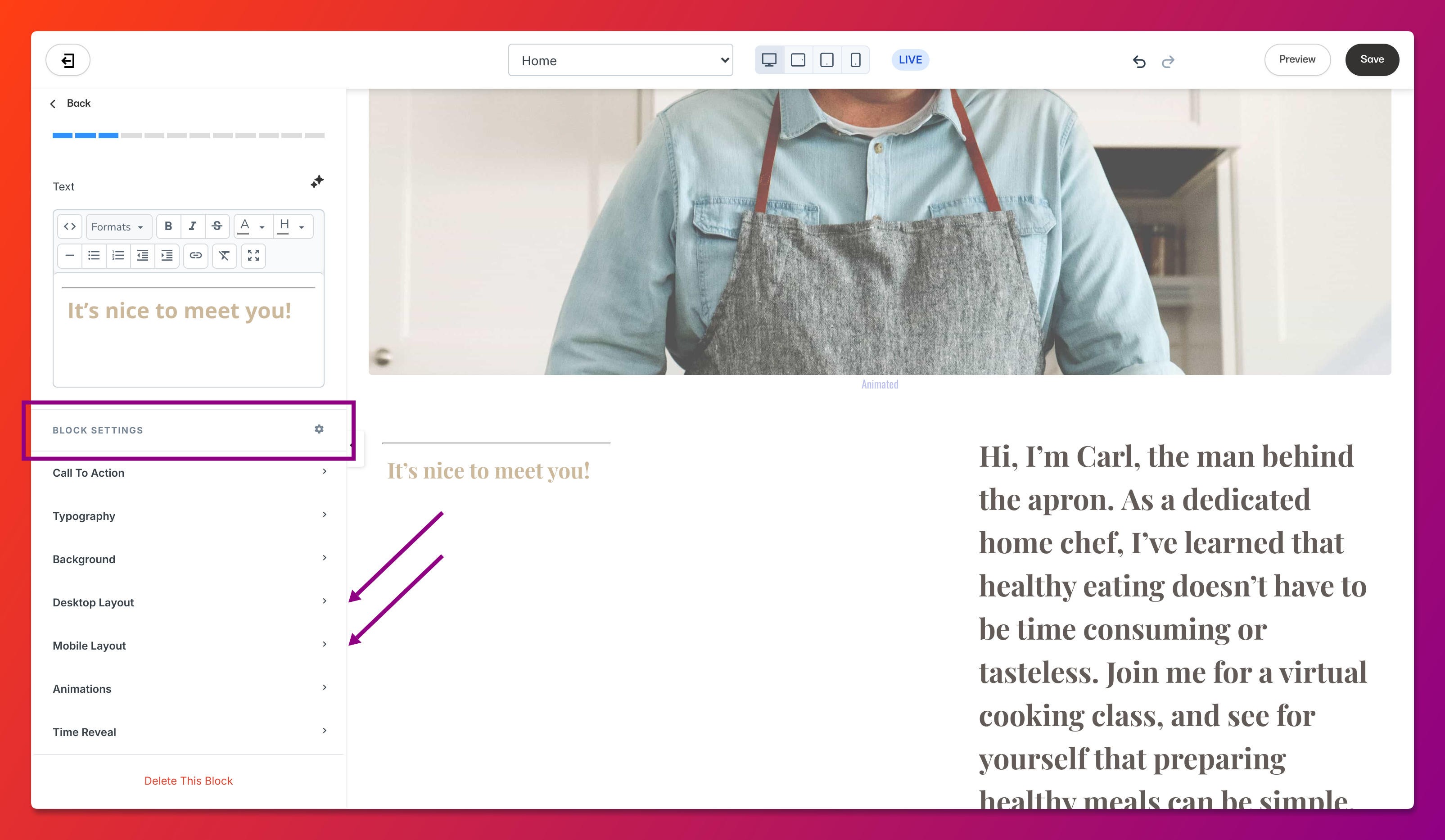Screen dimensions: 1445x840
Task: Insert a horizontal line
Action: [x=70, y=255]
